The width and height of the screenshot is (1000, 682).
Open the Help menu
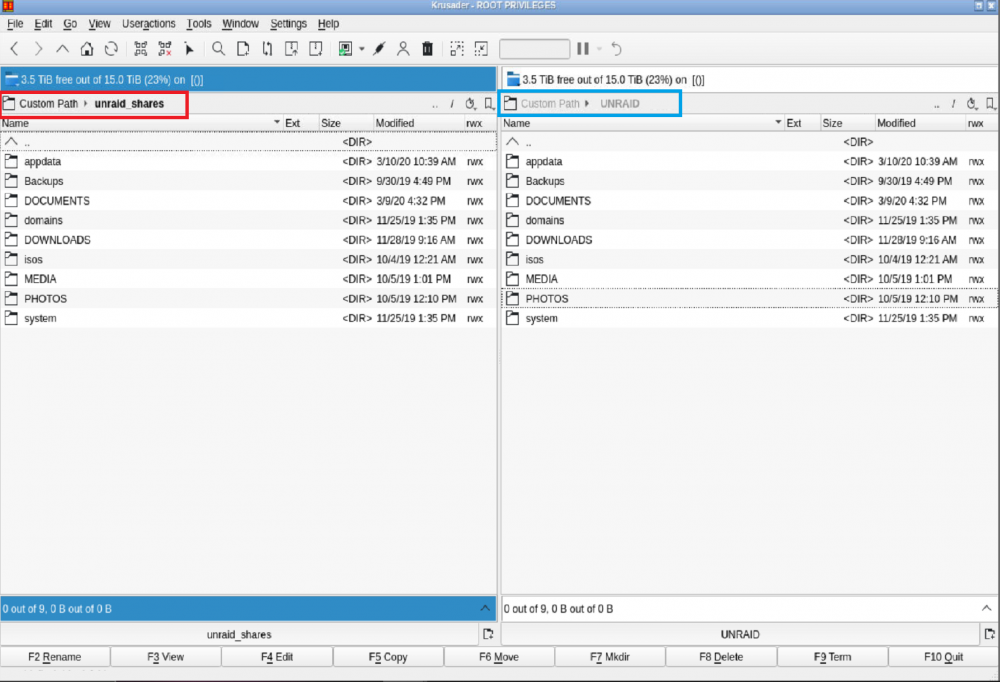(328, 24)
